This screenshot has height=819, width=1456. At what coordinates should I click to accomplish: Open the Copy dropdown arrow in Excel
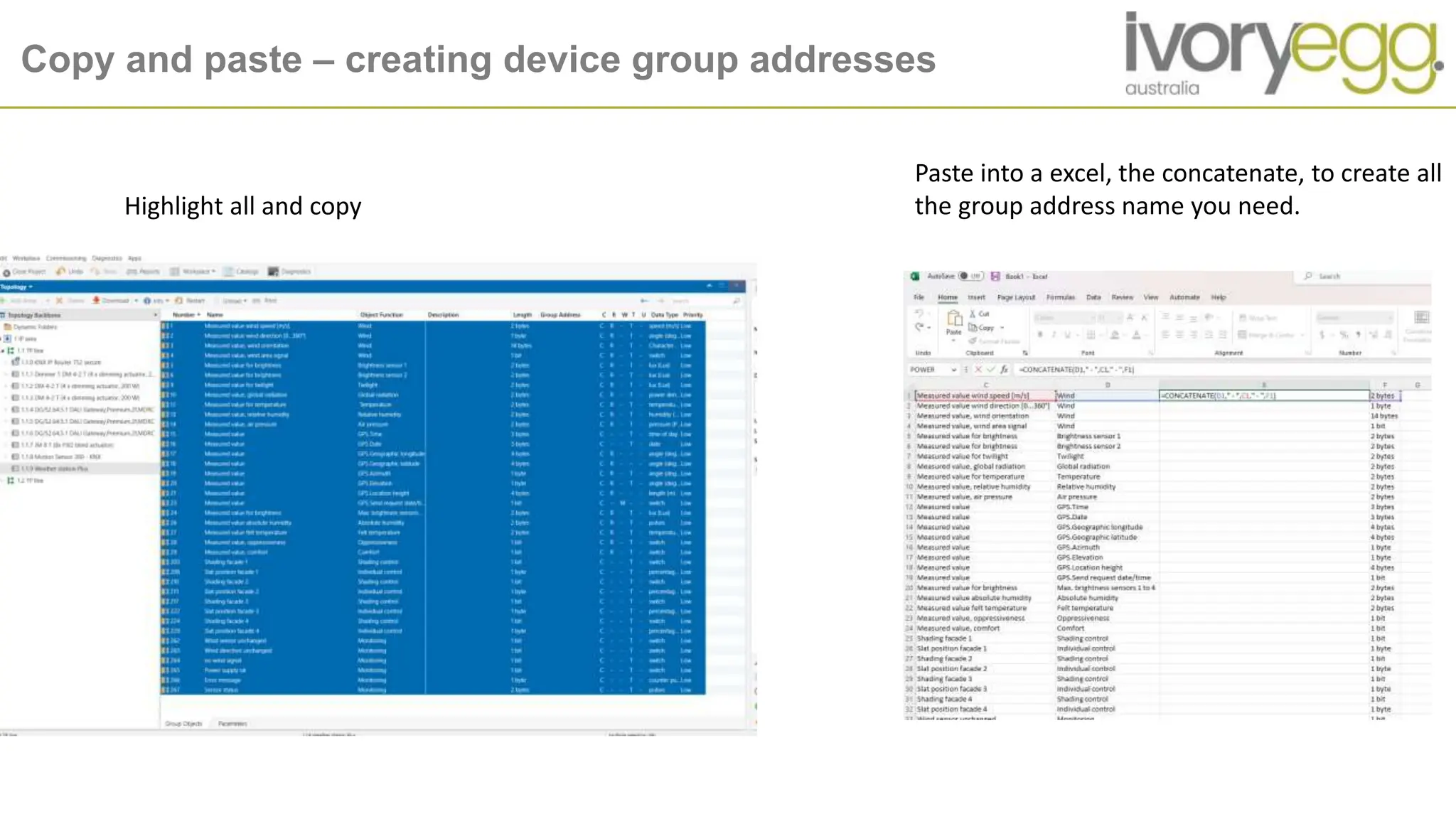click(1002, 328)
